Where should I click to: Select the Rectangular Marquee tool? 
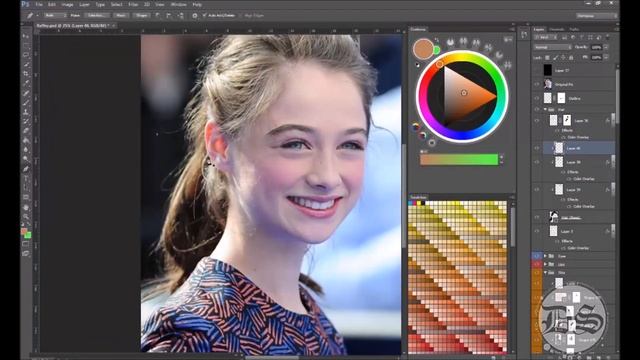26,45
